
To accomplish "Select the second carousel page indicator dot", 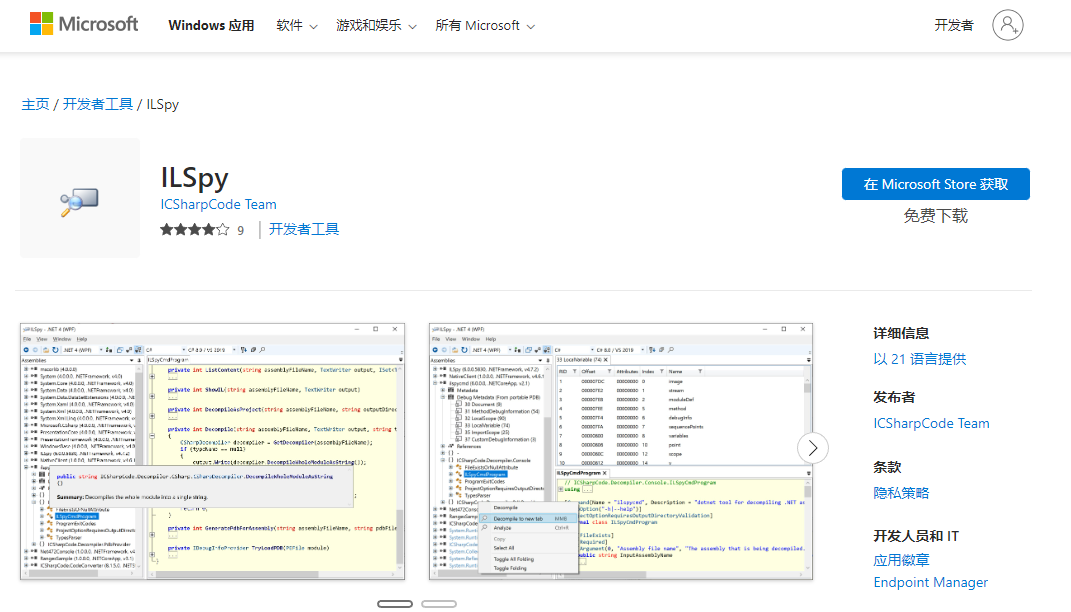I will 439,604.
